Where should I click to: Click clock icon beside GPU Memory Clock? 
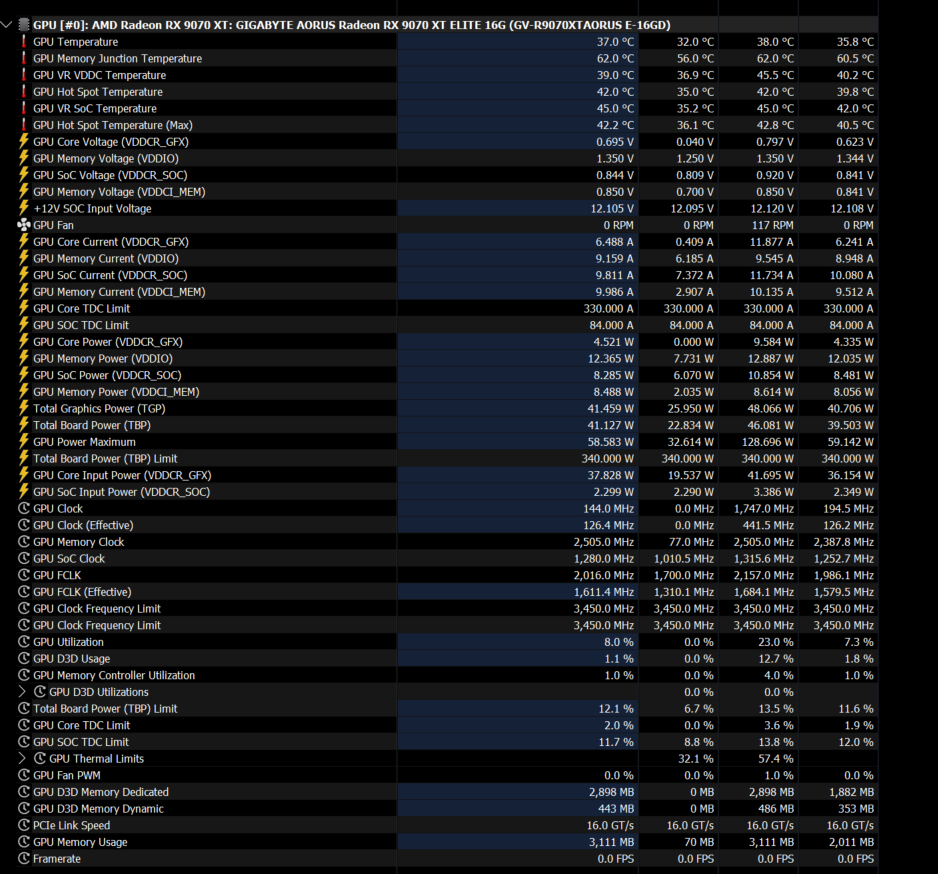pyautogui.click(x=24, y=542)
